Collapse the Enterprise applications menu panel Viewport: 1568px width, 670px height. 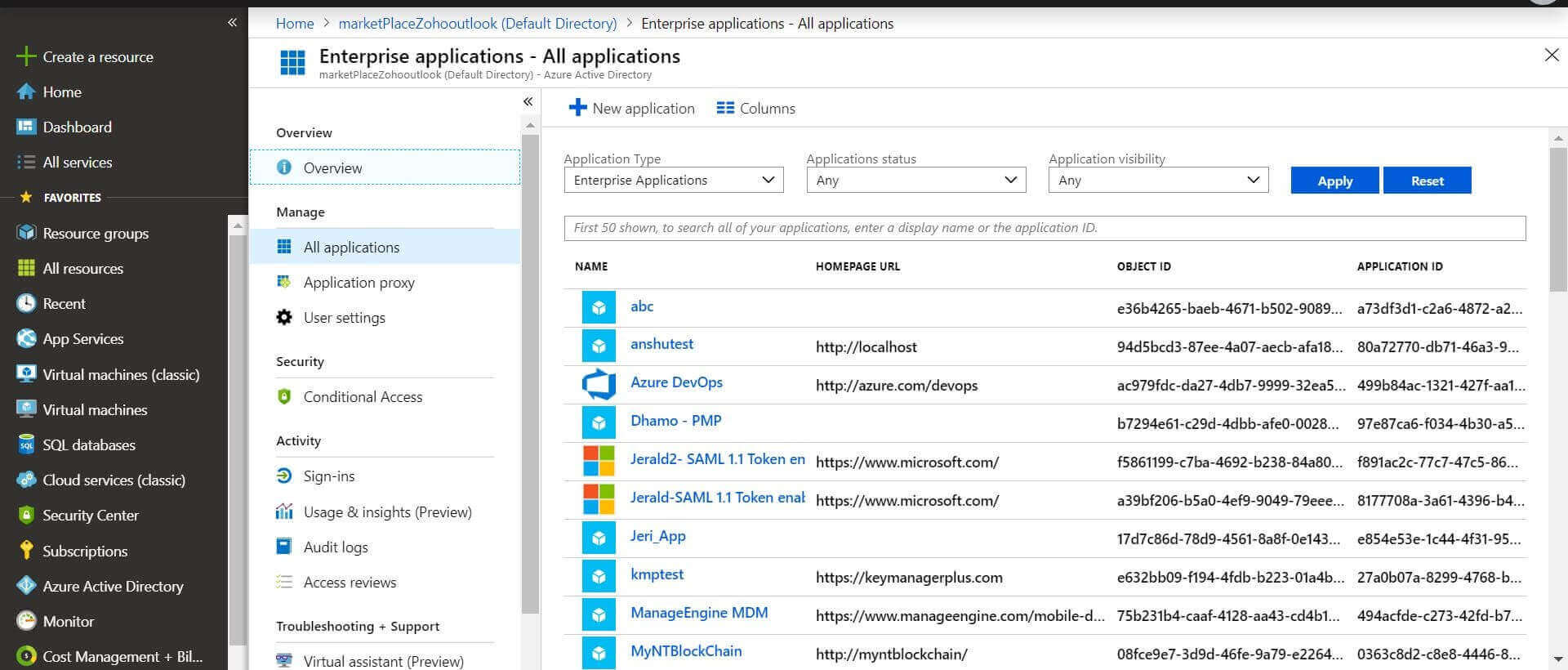528,101
